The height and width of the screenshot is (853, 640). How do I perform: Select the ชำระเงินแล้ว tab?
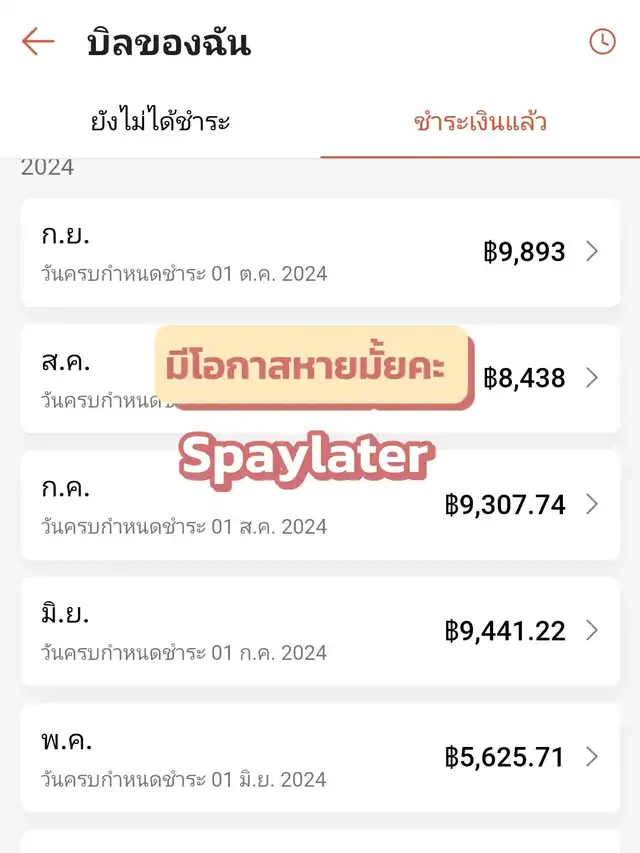(480, 121)
